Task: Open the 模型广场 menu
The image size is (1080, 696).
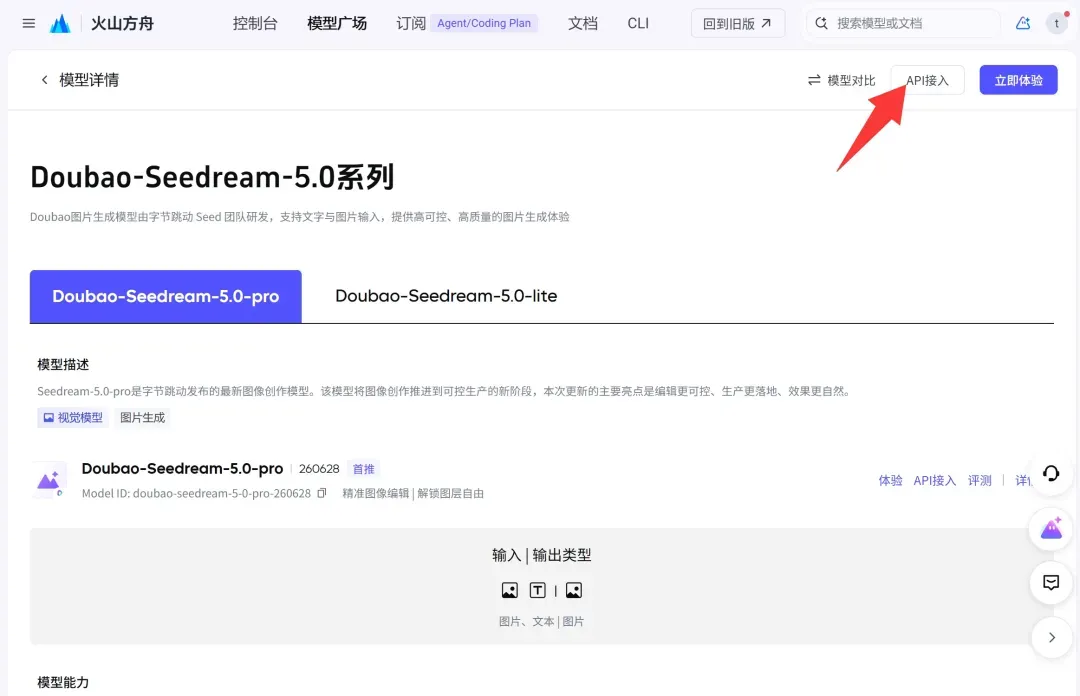Action: point(337,23)
